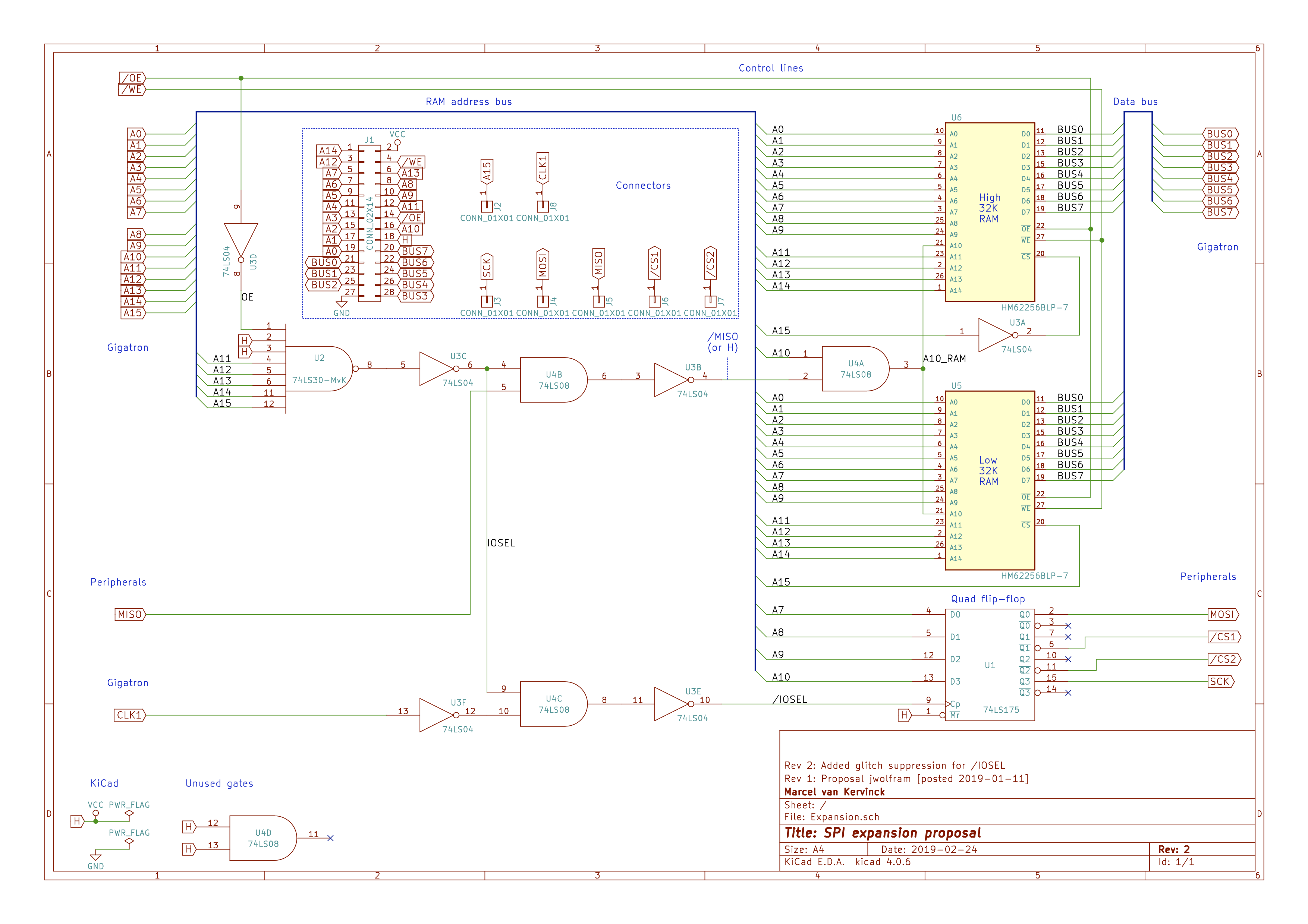Click the U3B 74LS04 inverter symbol
Viewport: 1308px width, 924px height.
674,380
